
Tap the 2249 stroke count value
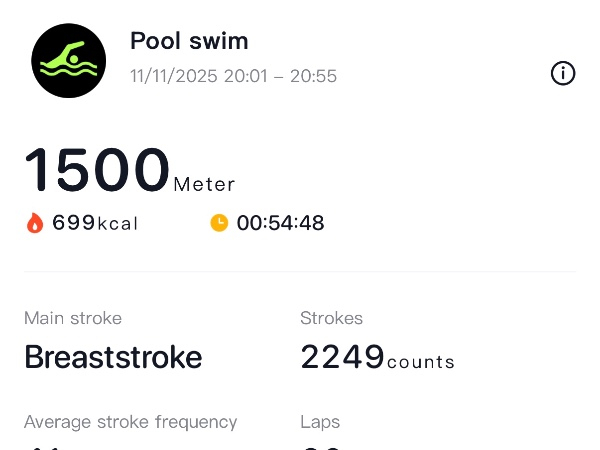pyautogui.click(x=342, y=357)
